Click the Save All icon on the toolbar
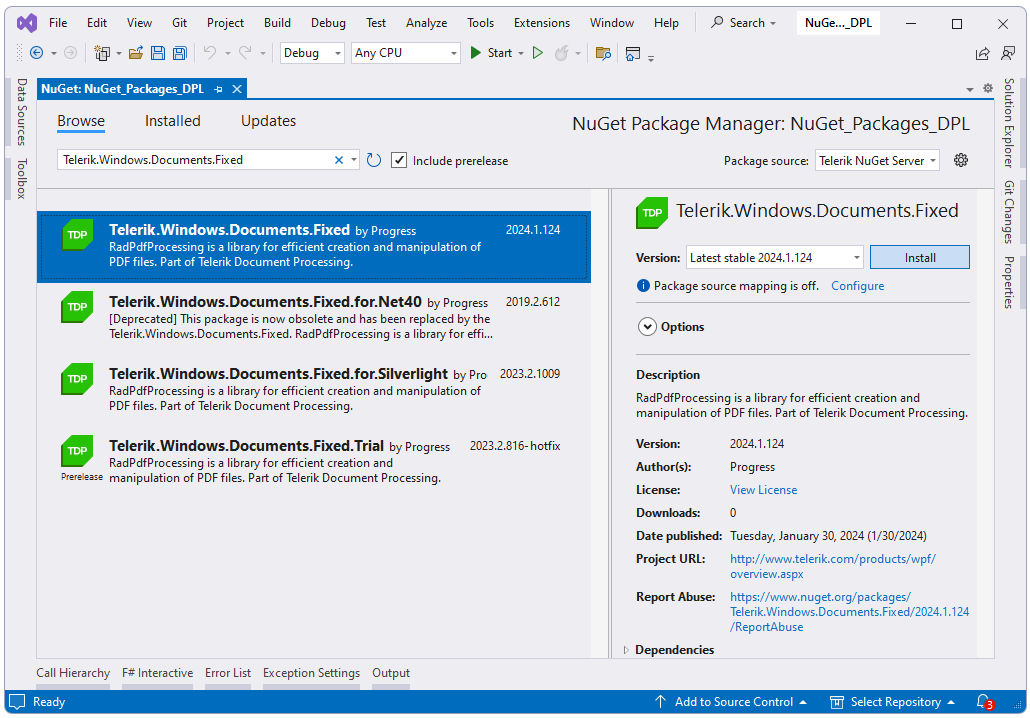 point(178,52)
